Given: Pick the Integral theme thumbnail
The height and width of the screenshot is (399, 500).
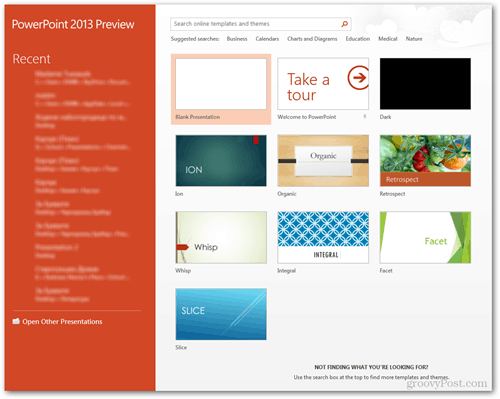Looking at the screenshot, I should [323, 237].
